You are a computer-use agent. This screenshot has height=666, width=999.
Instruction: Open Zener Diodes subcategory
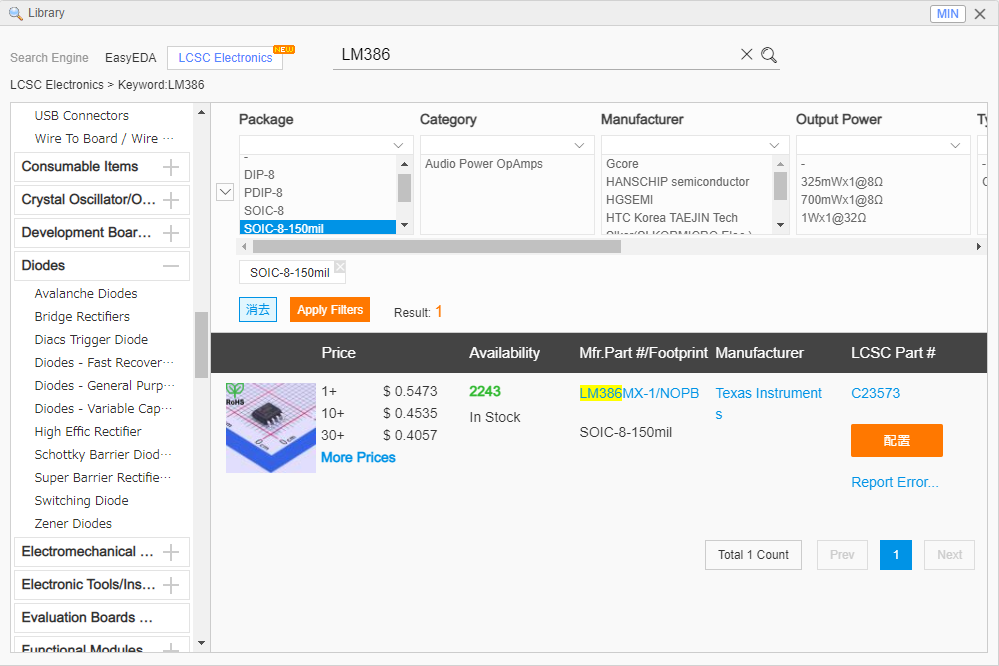(x=73, y=523)
